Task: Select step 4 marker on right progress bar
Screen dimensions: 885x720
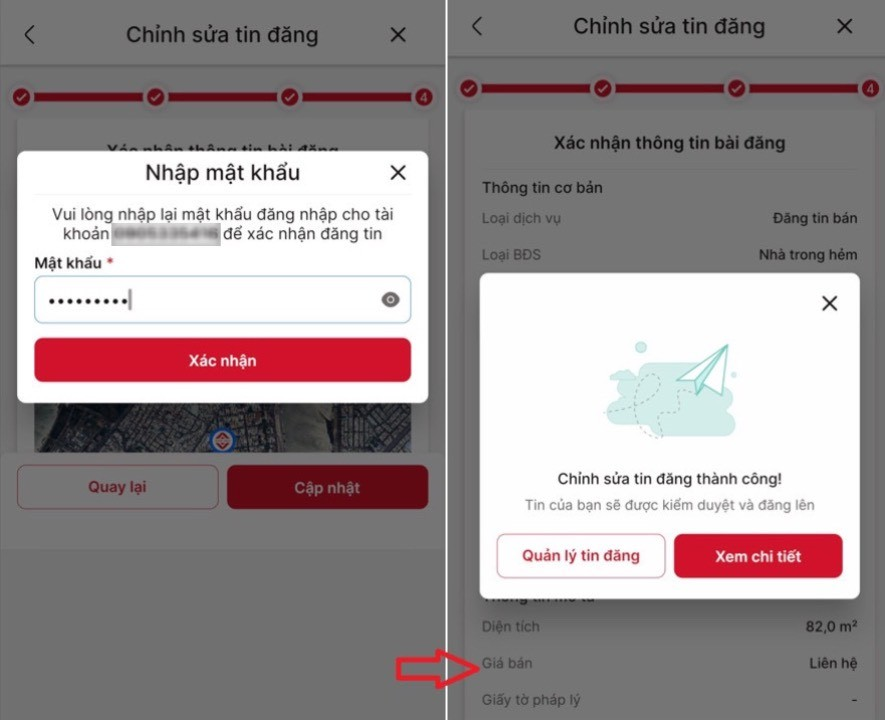Action: (870, 89)
